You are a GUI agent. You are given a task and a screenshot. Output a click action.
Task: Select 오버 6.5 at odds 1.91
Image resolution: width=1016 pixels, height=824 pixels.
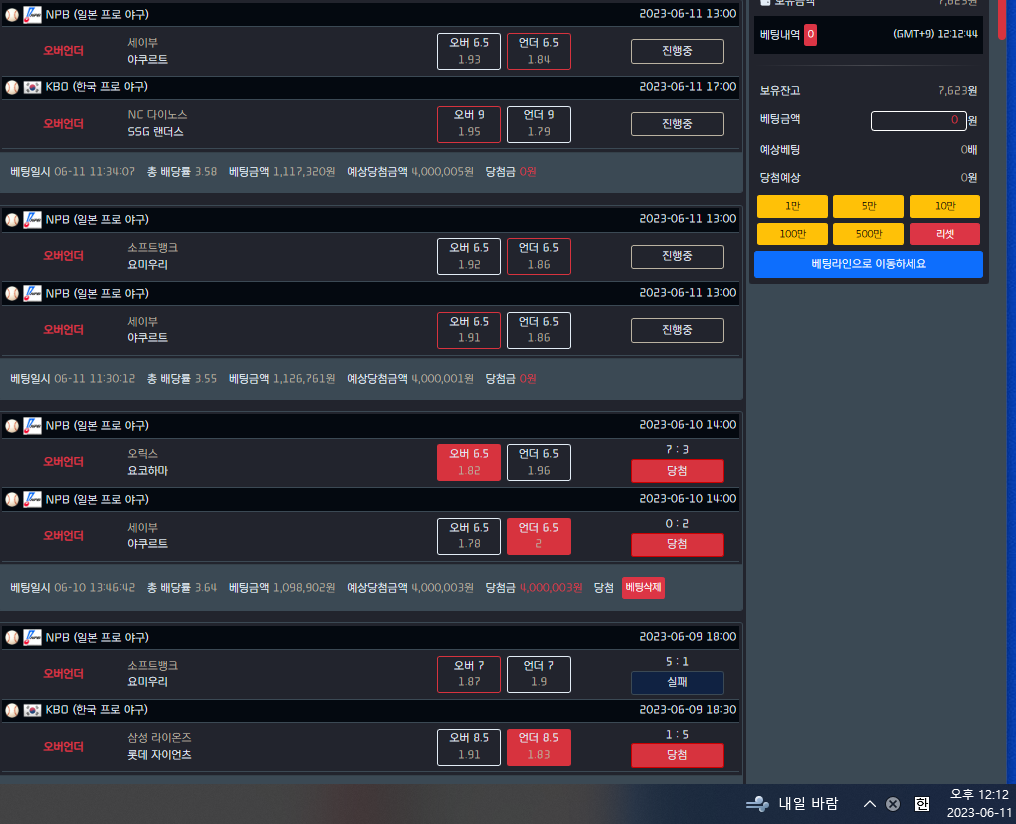(469, 330)
